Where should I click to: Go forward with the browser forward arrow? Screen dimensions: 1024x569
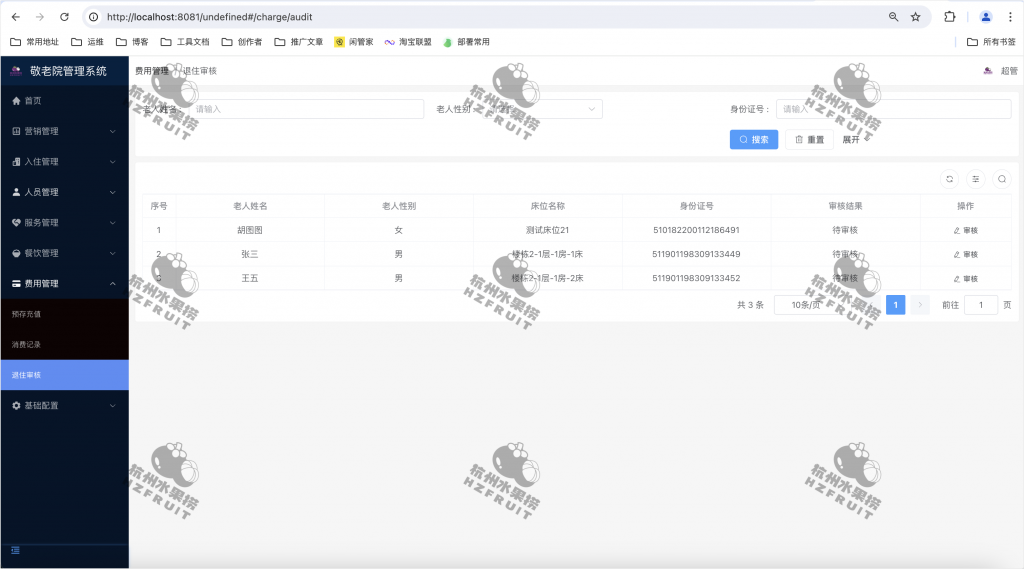[40, 17]
